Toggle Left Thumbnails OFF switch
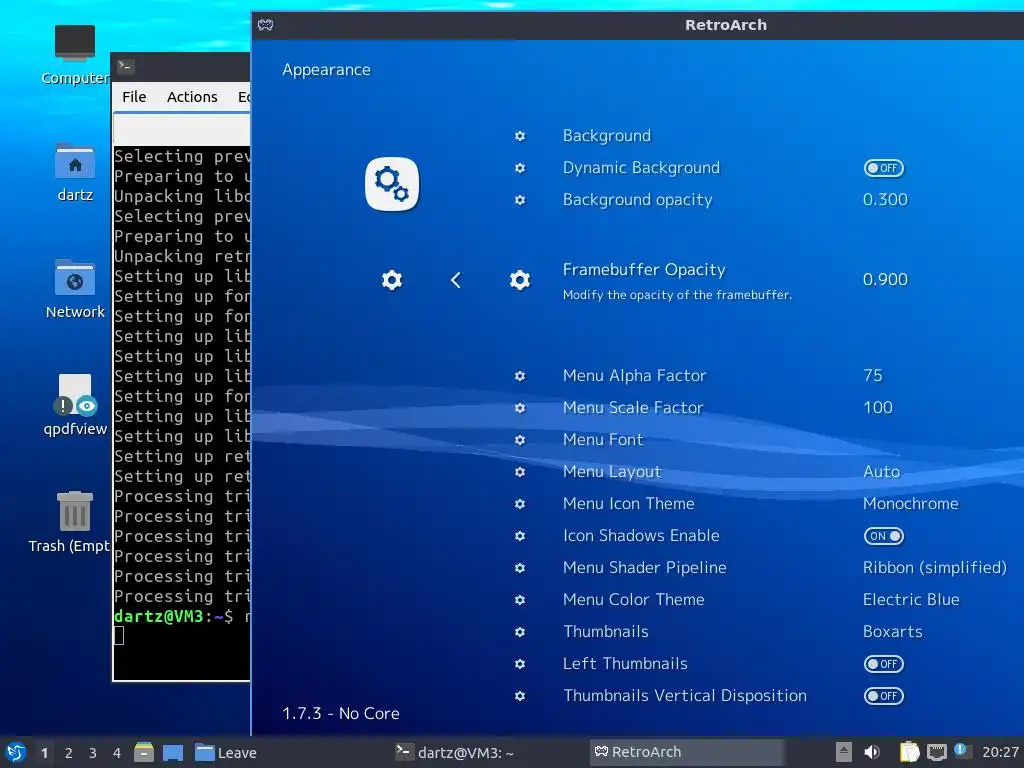The image size is (1024, 768). [x=884, y=664]
